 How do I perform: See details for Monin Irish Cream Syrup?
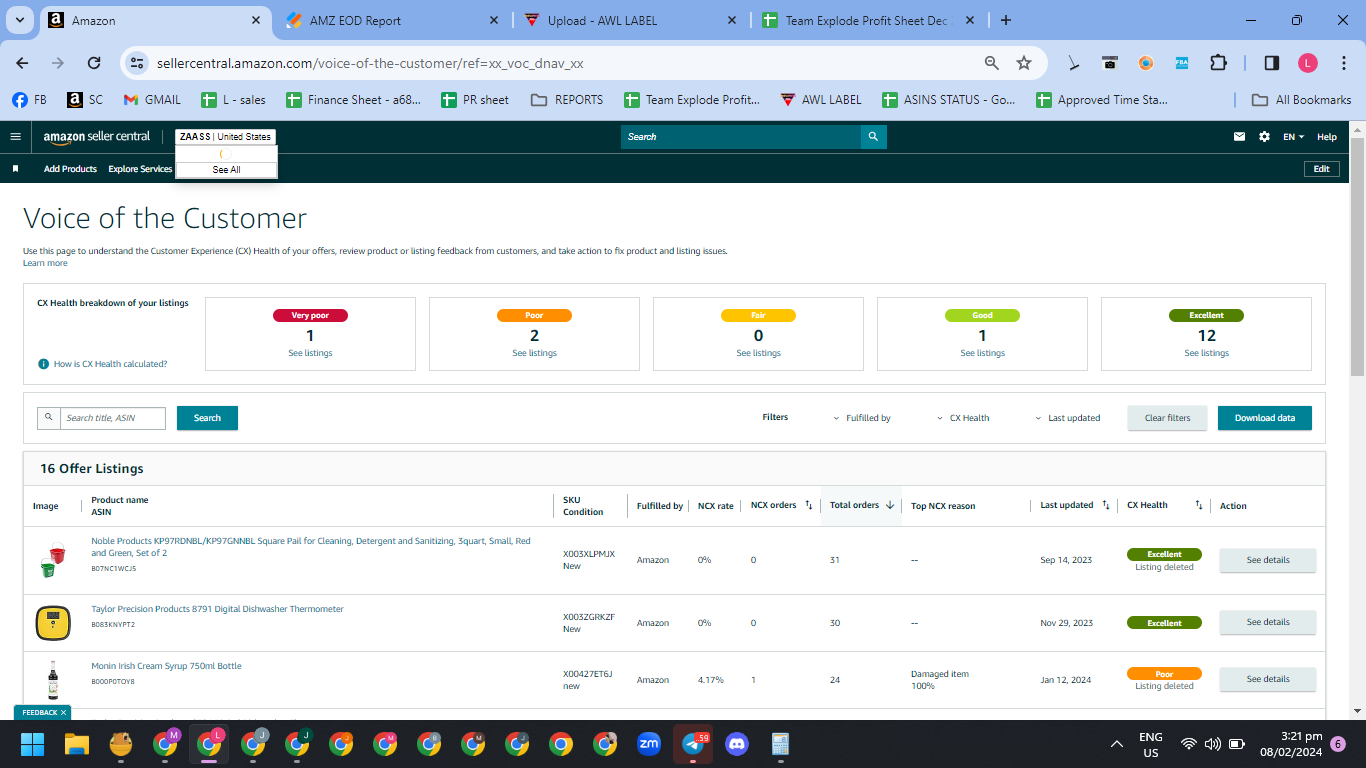click(1268, 679)
